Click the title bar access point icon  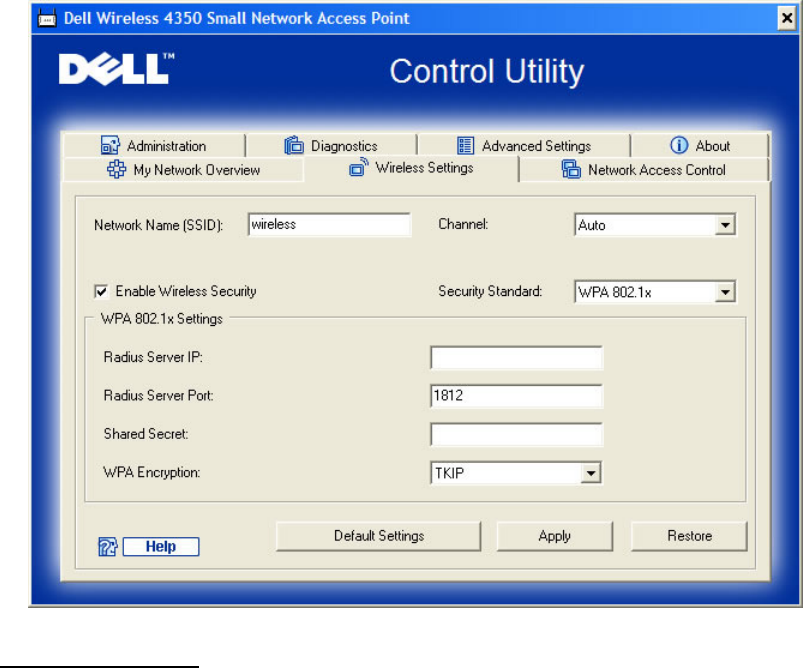(47, 18)
